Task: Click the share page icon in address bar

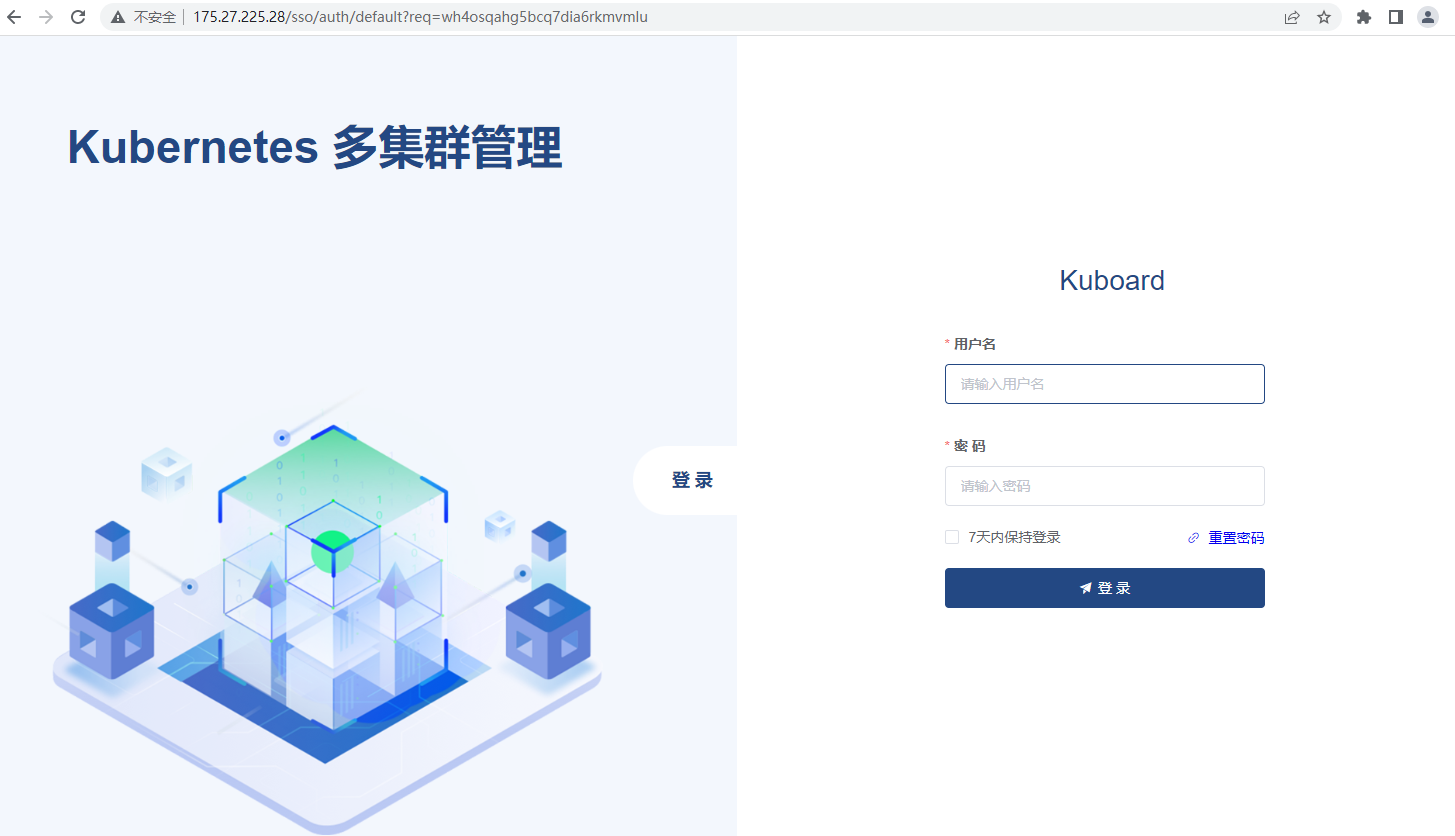Action: point(1292,17)
